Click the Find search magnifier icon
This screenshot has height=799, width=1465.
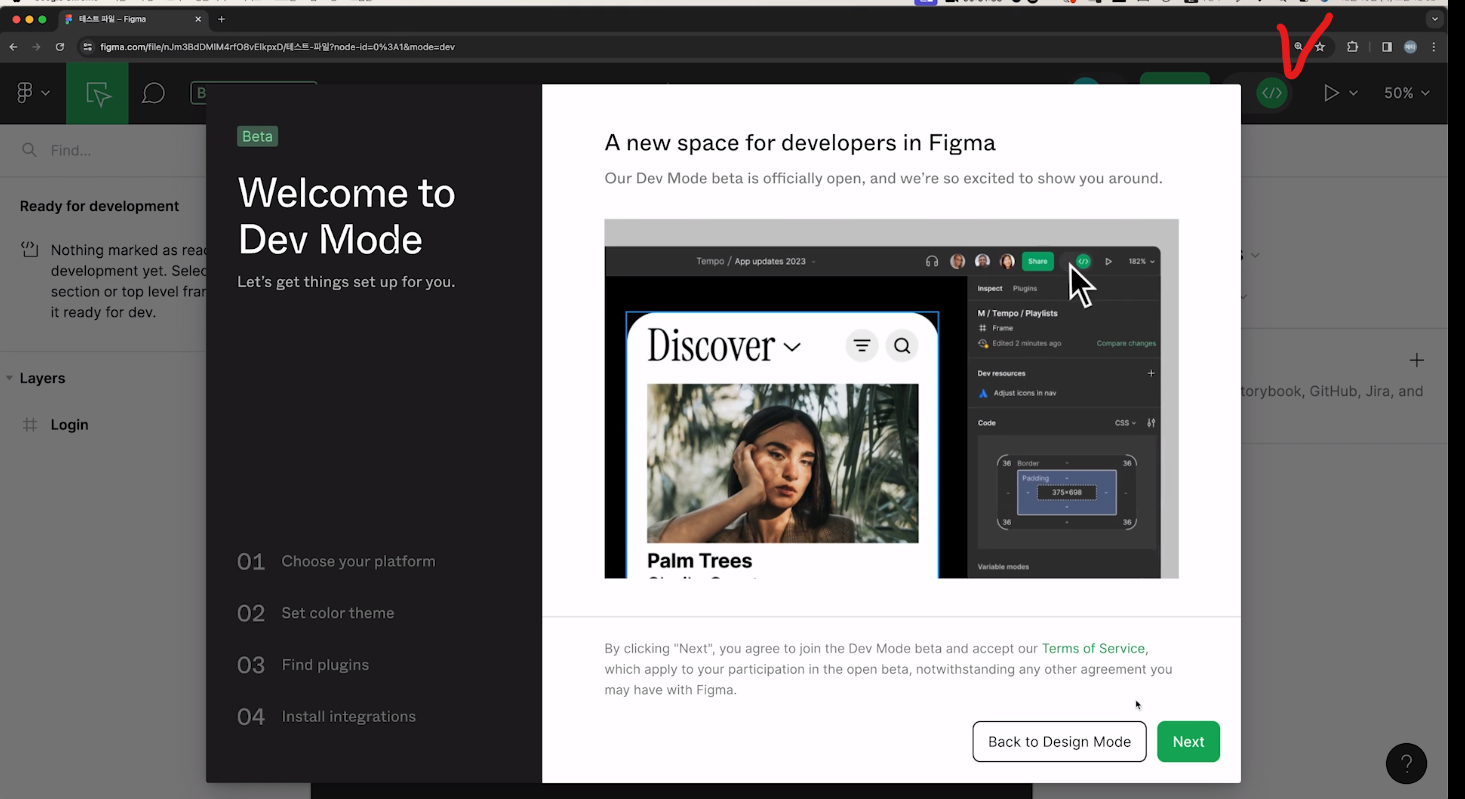tap(30, 150)
